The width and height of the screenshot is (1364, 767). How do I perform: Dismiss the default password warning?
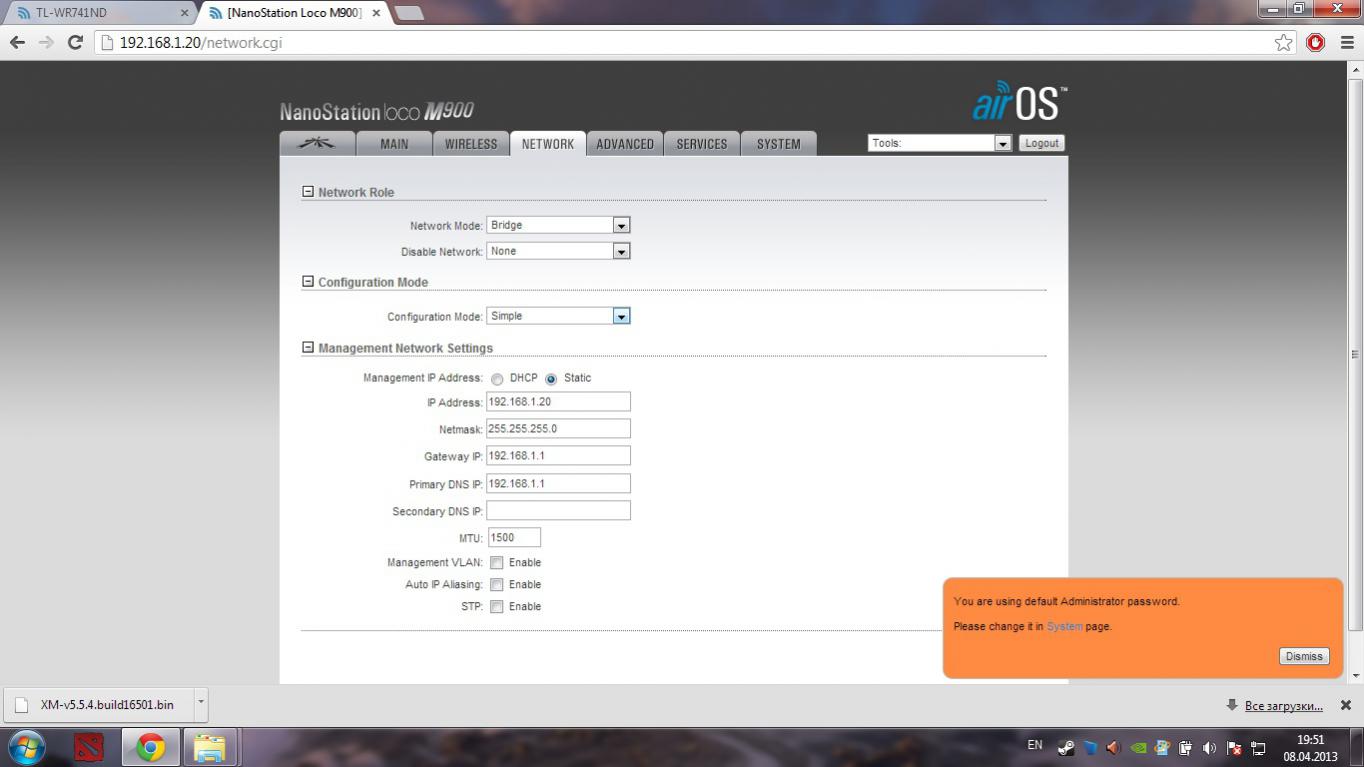1304,656
